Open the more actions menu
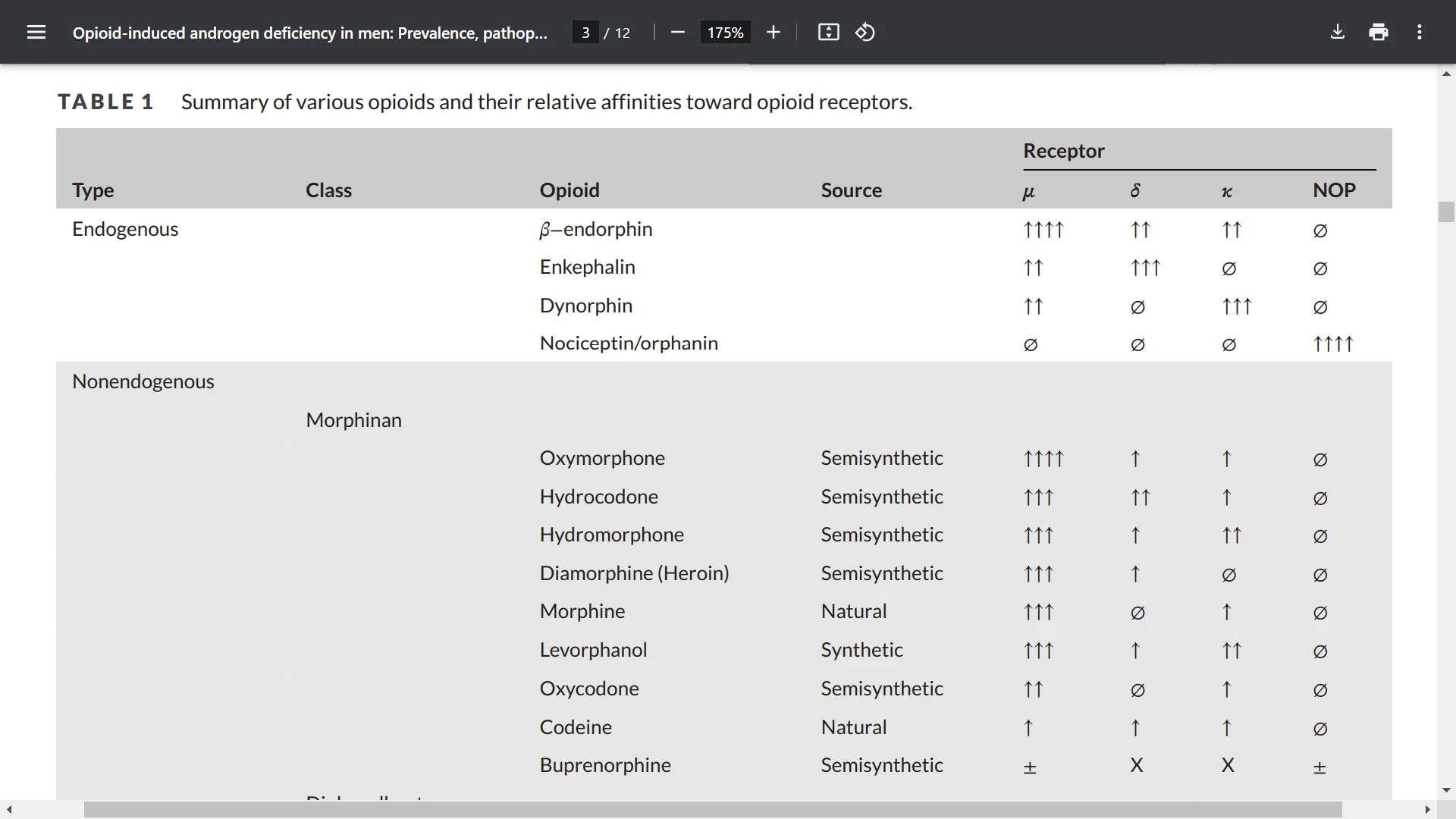1456x819 pixels. (x=1420, y=32)
